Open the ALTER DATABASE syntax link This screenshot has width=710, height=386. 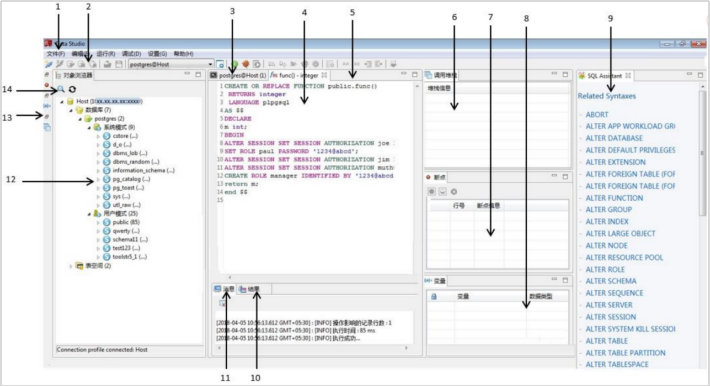point(614,138)
